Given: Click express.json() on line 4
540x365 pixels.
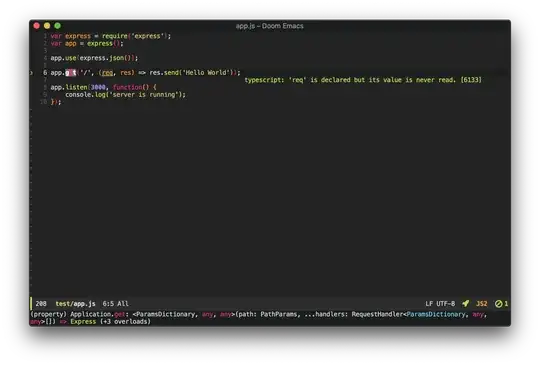Looking at the screenshot, I should [x=105, y=58].
